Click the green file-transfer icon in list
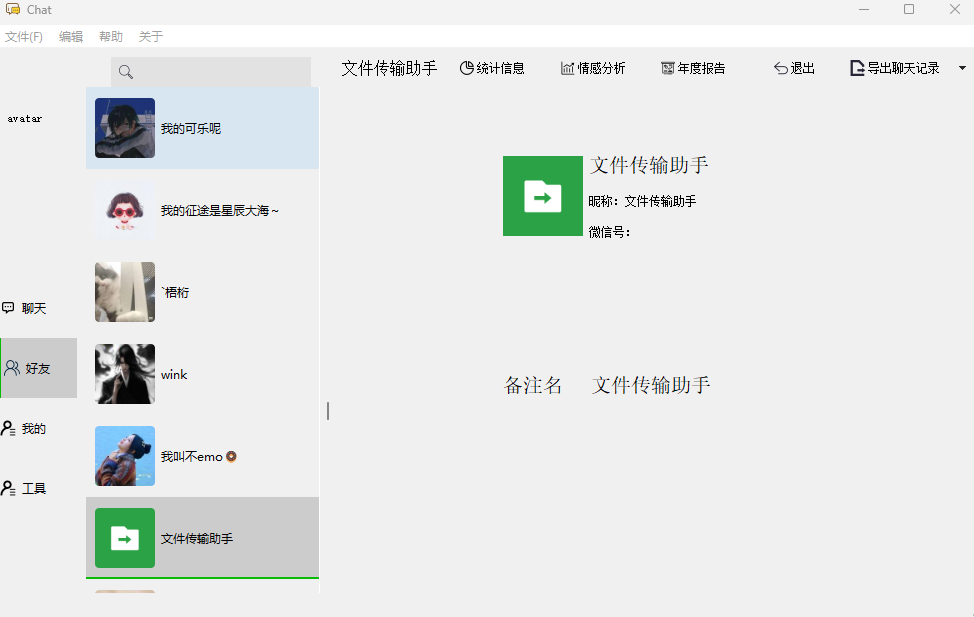This screenshot has width=974, height=617. coord(125,538)
